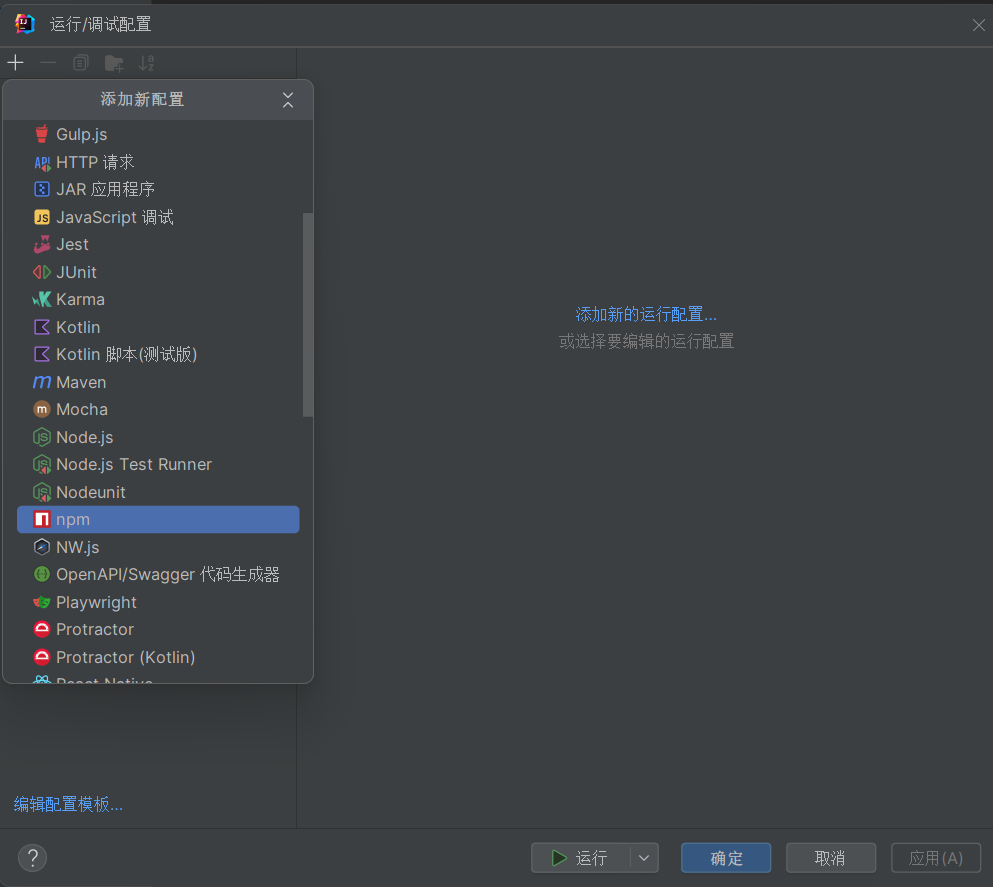Click the minus remove configuration icon
993x887 pixels.
pyautogui.click(x=48, y=63)
